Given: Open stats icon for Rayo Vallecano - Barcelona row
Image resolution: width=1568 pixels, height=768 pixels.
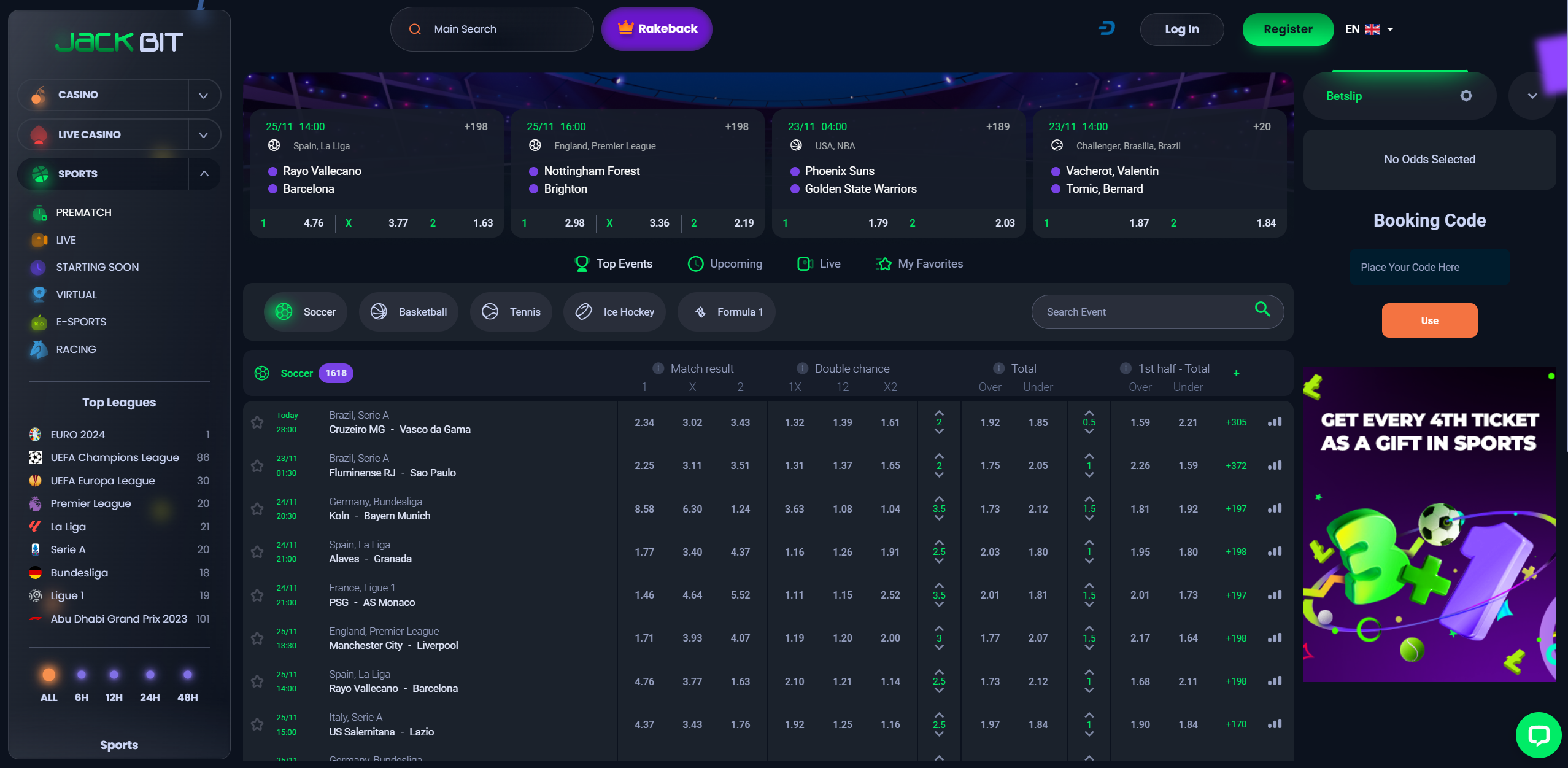Looking at the screenshot, I should [x=1275, y=681].
